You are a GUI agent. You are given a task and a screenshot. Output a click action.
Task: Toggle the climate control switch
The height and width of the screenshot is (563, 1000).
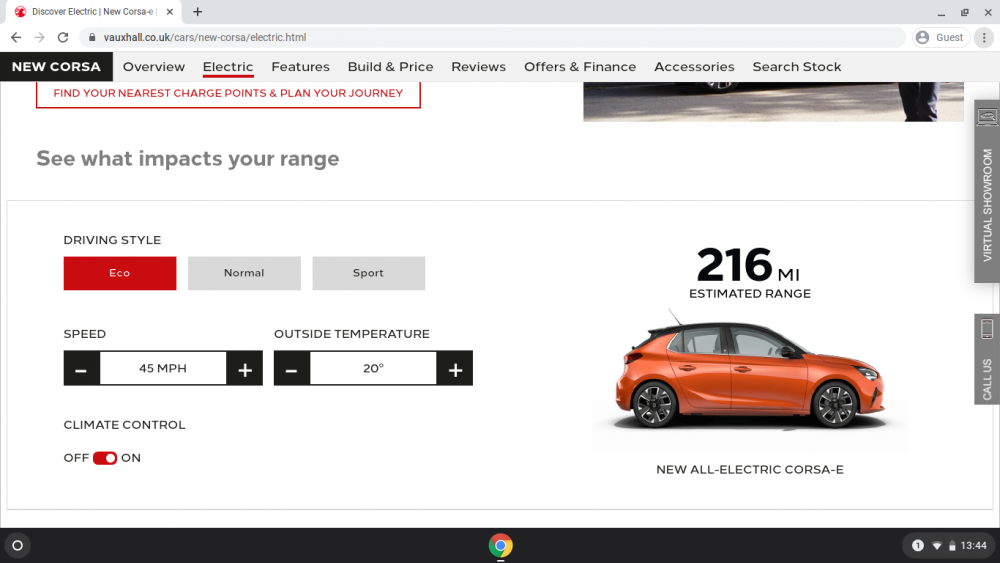click(105, 458)
